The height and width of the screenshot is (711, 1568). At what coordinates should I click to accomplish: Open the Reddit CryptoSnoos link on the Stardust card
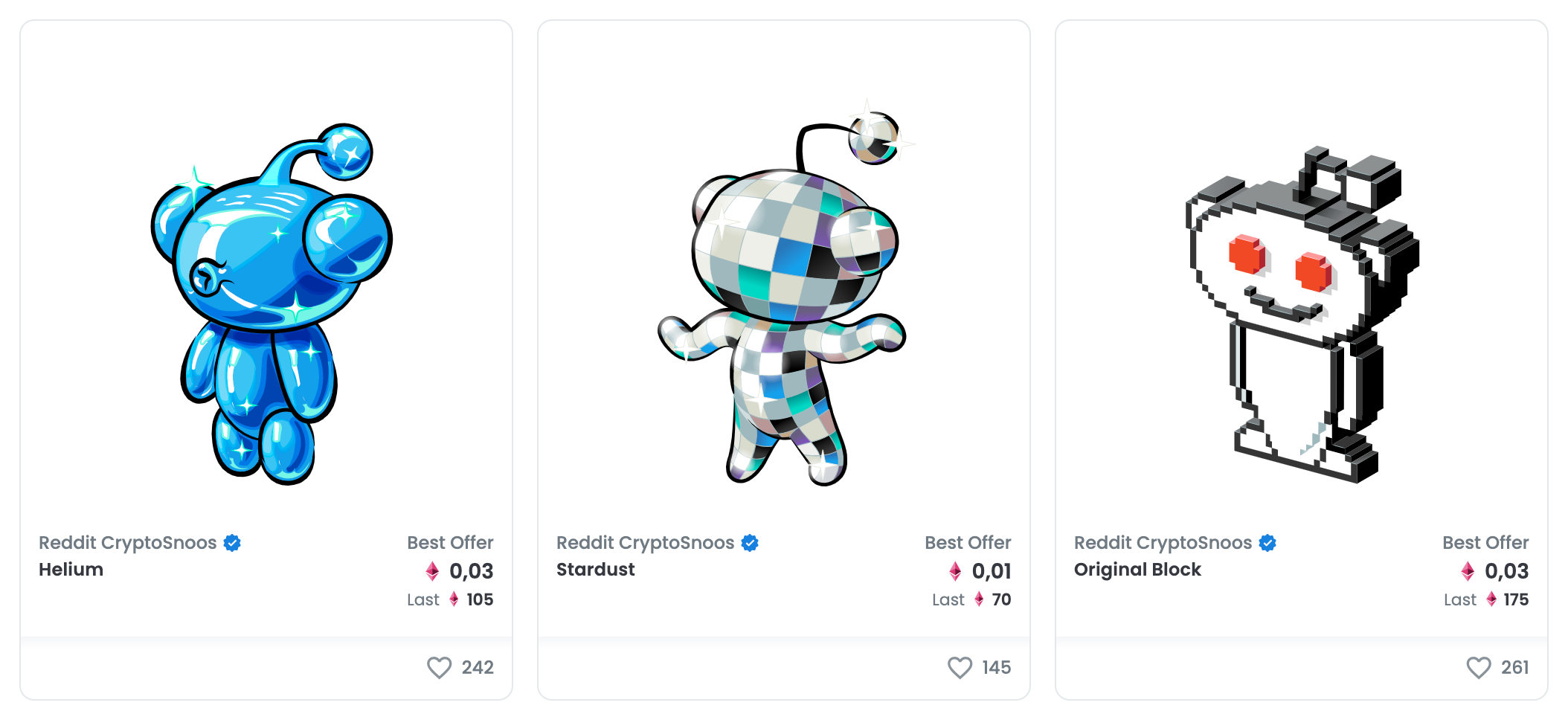point(644,543)
